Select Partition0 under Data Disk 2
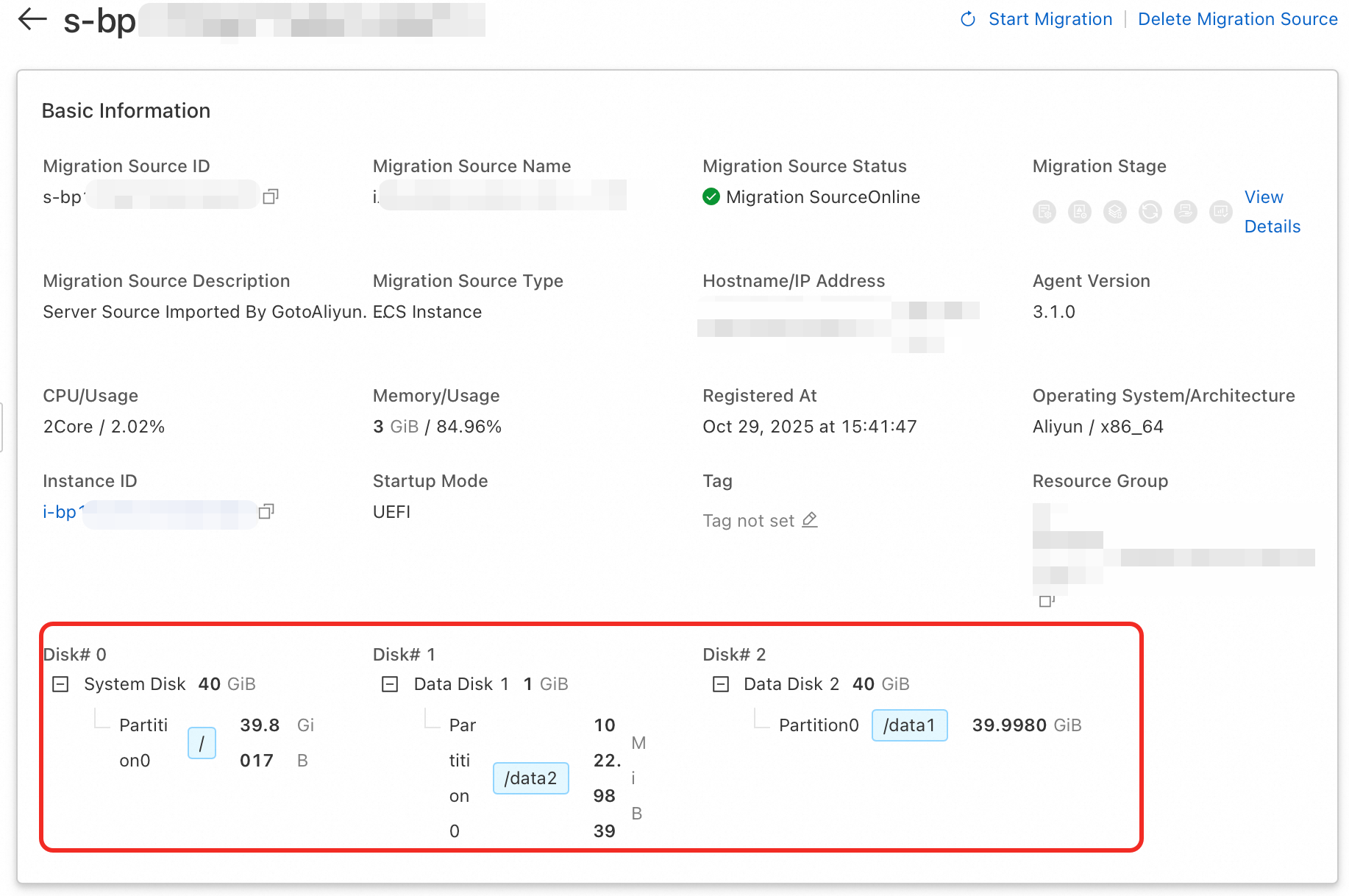Image resolution: width=1349 pixels, height=896 pixels. pyautogui.click(x=819, y=725)
